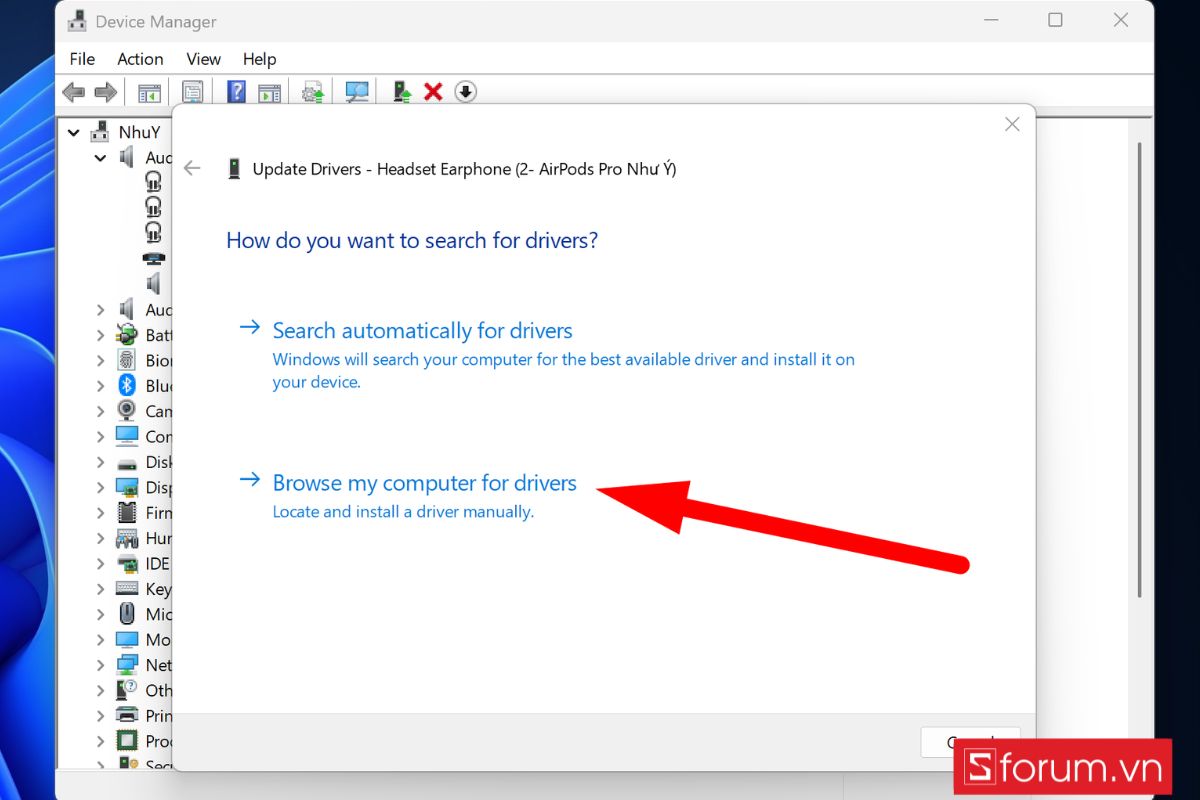Uninstall device using the red X icon
The width and height of the screenshot is (1200, 800).
433,92
